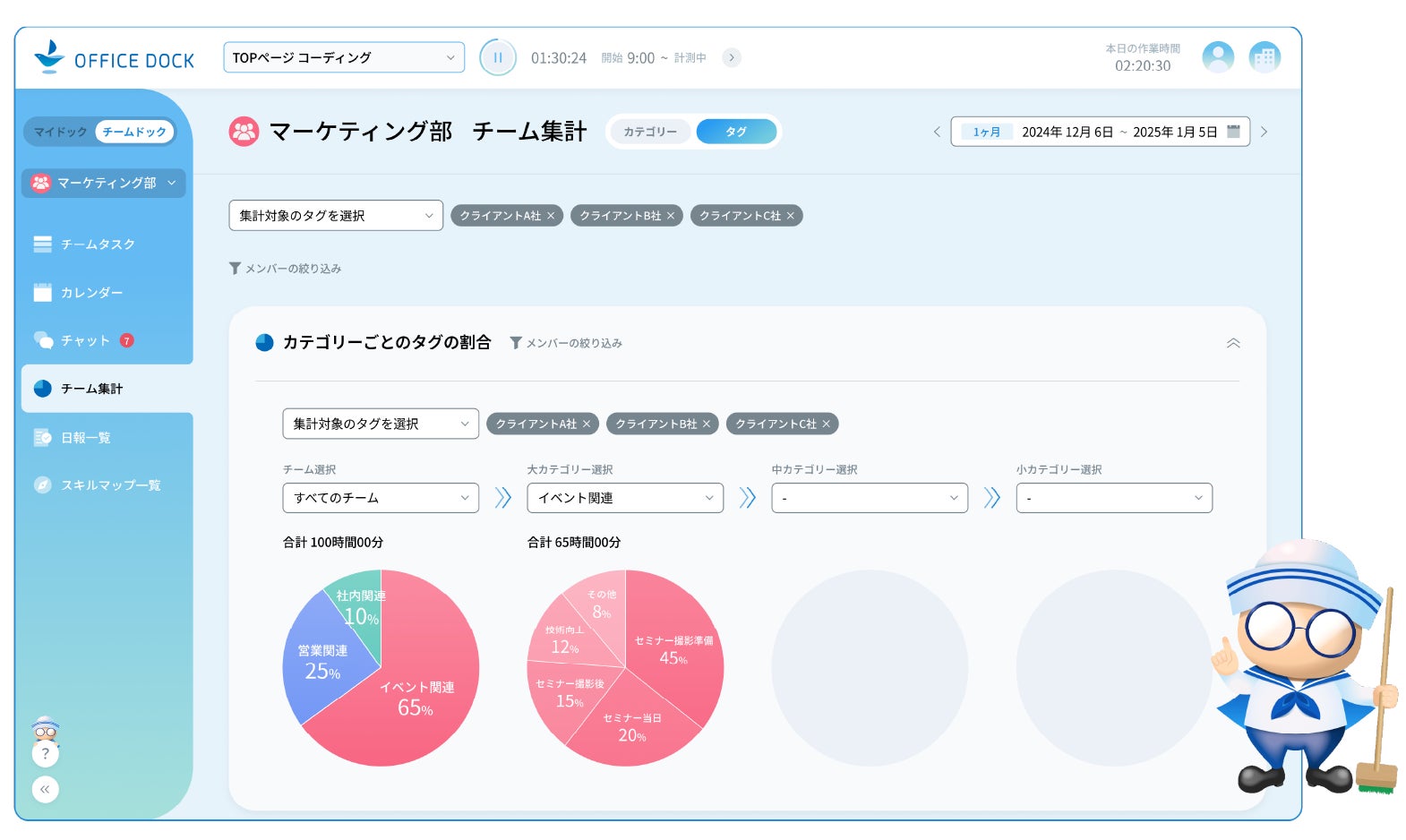Open the TOPページ コーディング task dropdown
1406x840 pixels.
(344, 57)
